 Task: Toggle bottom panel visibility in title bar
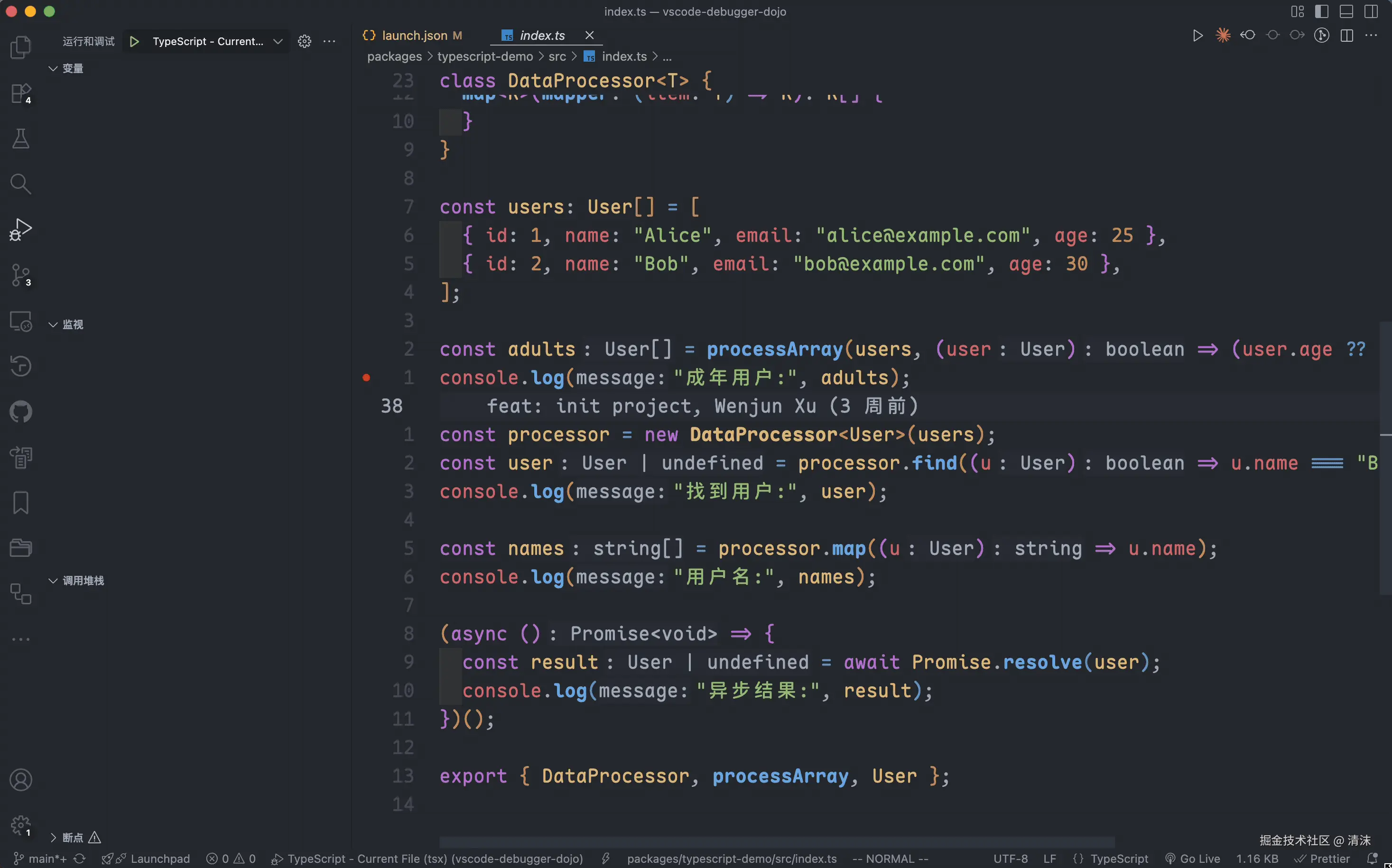tap(1346, 11)
